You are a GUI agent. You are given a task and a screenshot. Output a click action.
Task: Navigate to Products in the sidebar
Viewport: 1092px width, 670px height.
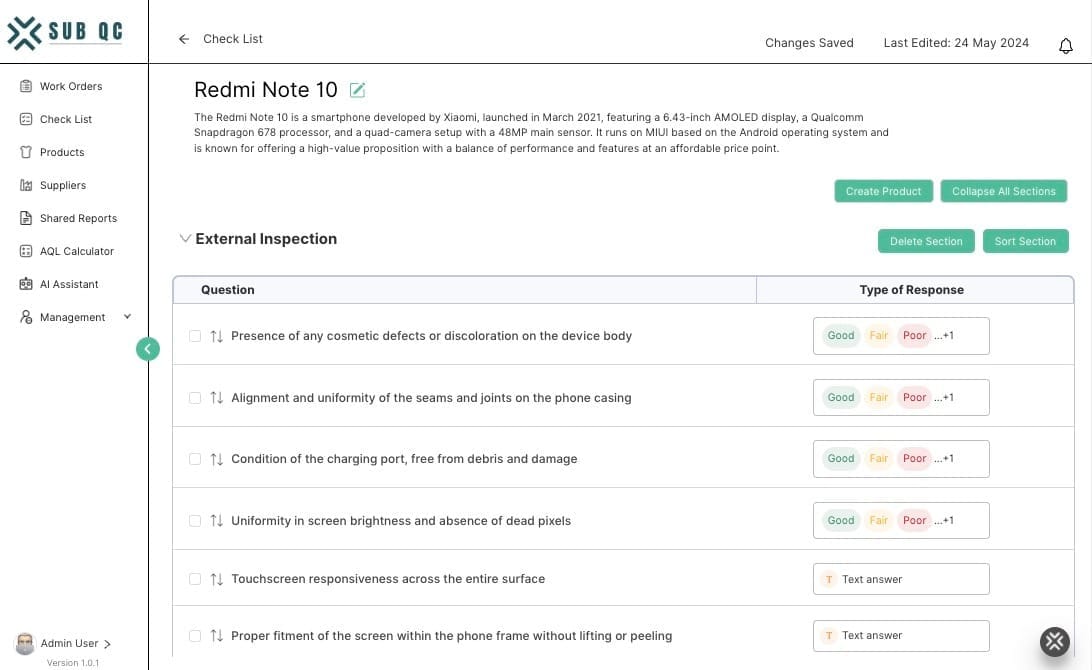[x=62, y=152]
